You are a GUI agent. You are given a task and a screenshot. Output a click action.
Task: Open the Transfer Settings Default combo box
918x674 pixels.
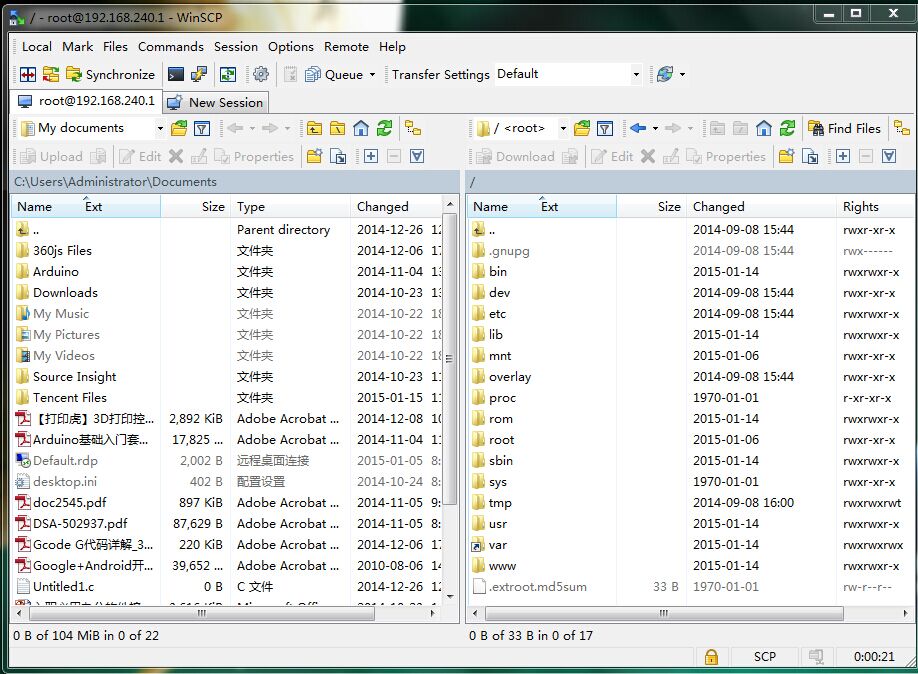coord(568,74)
